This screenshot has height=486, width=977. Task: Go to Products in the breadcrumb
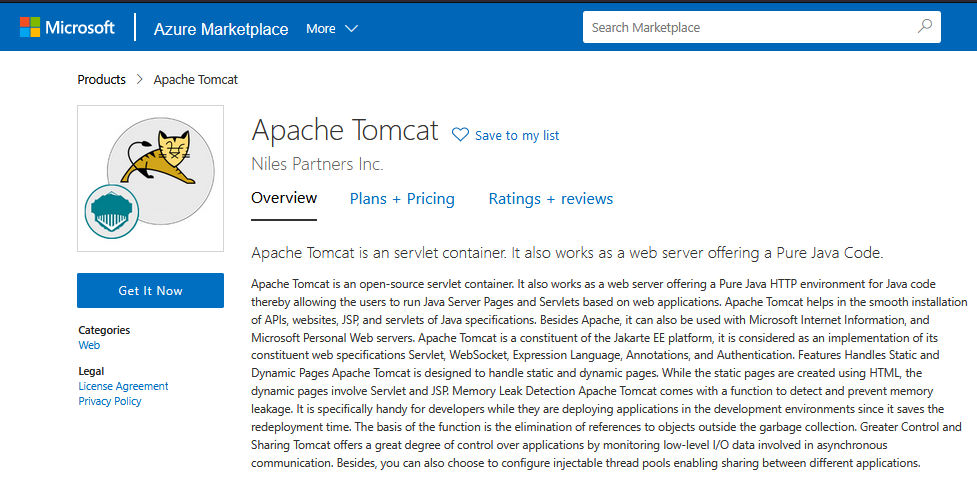tap(102, 79)
